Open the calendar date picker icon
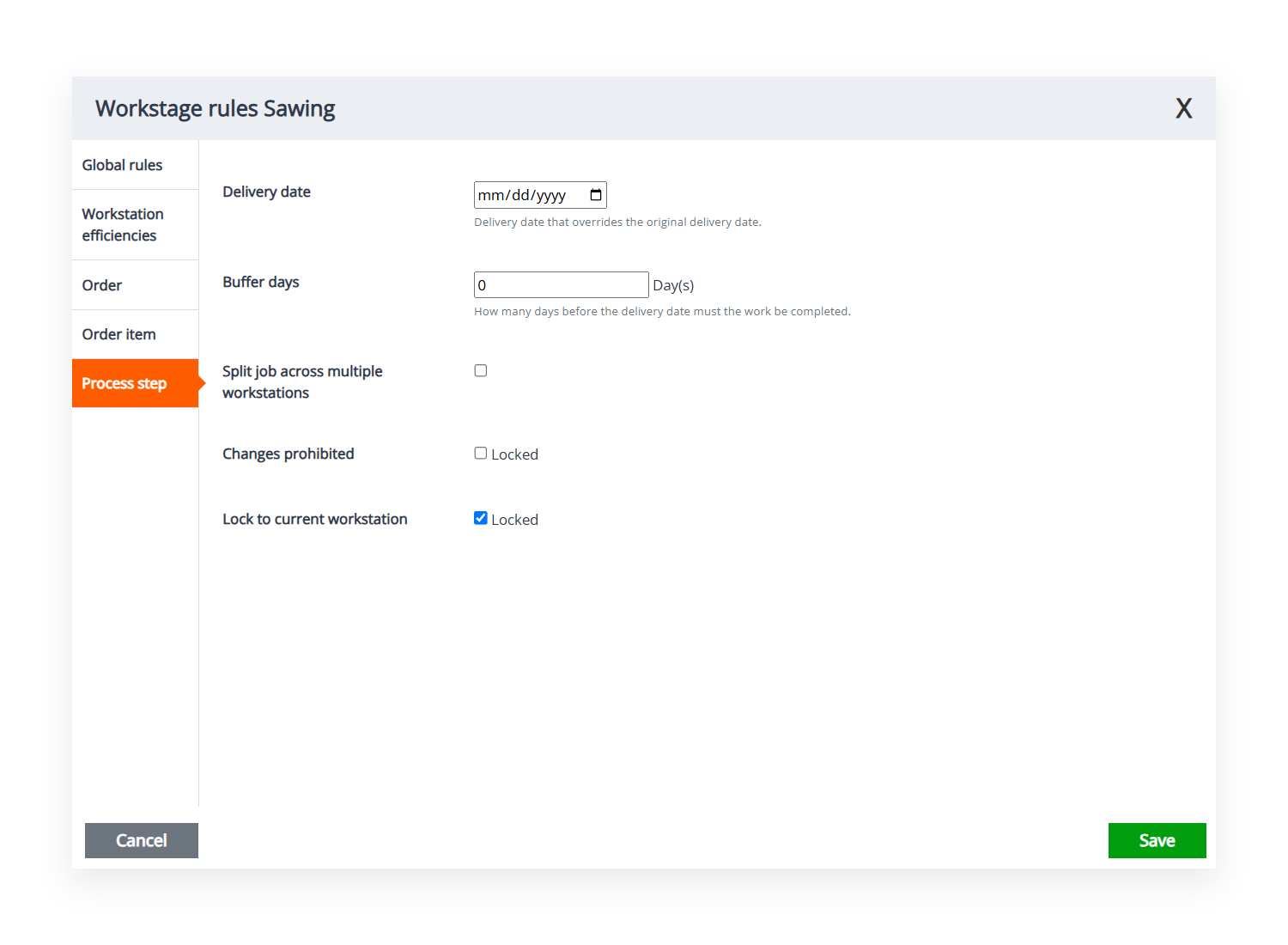 pos(595,195)
